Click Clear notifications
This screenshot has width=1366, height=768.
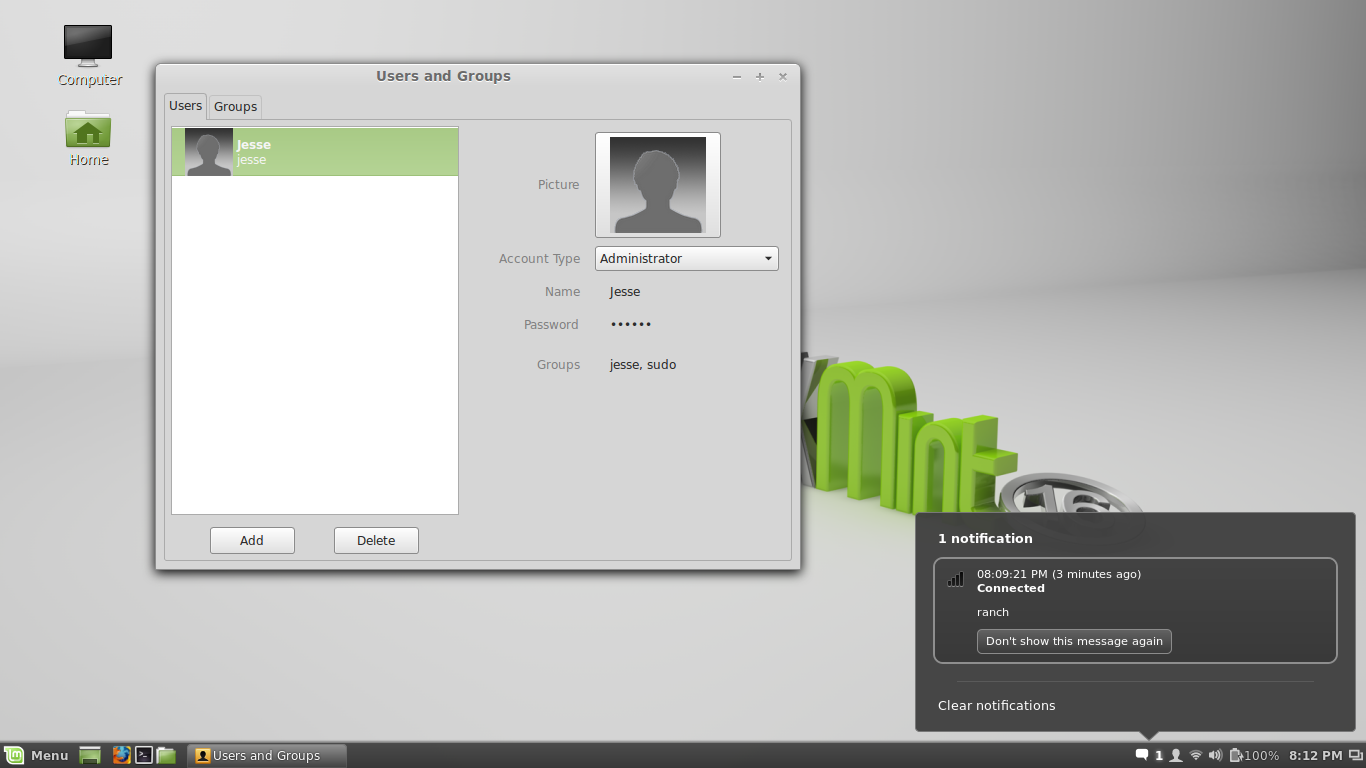[x=996, y=705]
